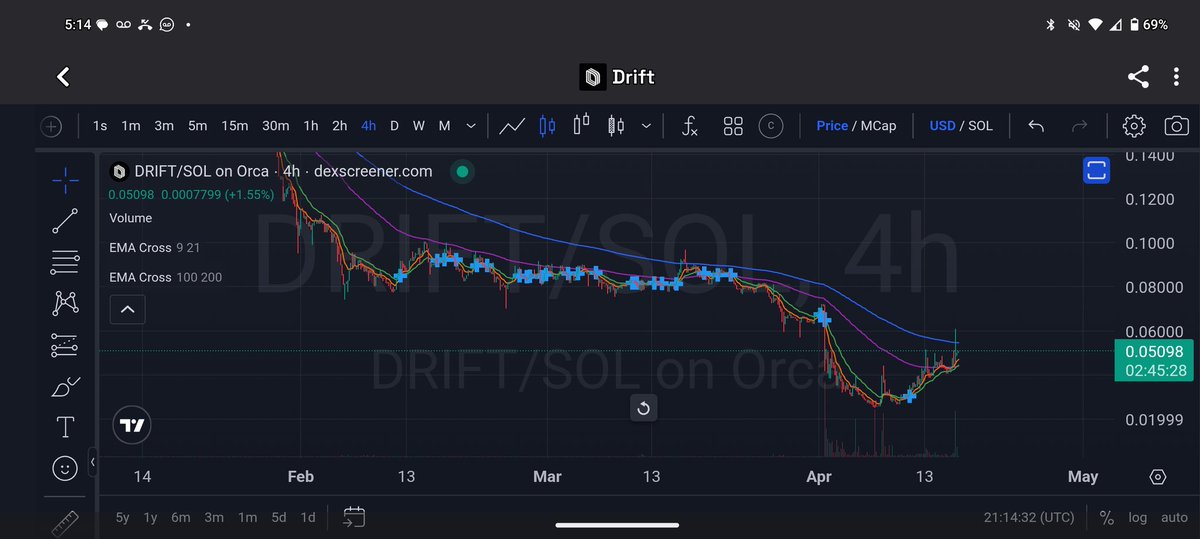Select the 1h timeframe
1200x539 pixels.
[x=311, y=126]
